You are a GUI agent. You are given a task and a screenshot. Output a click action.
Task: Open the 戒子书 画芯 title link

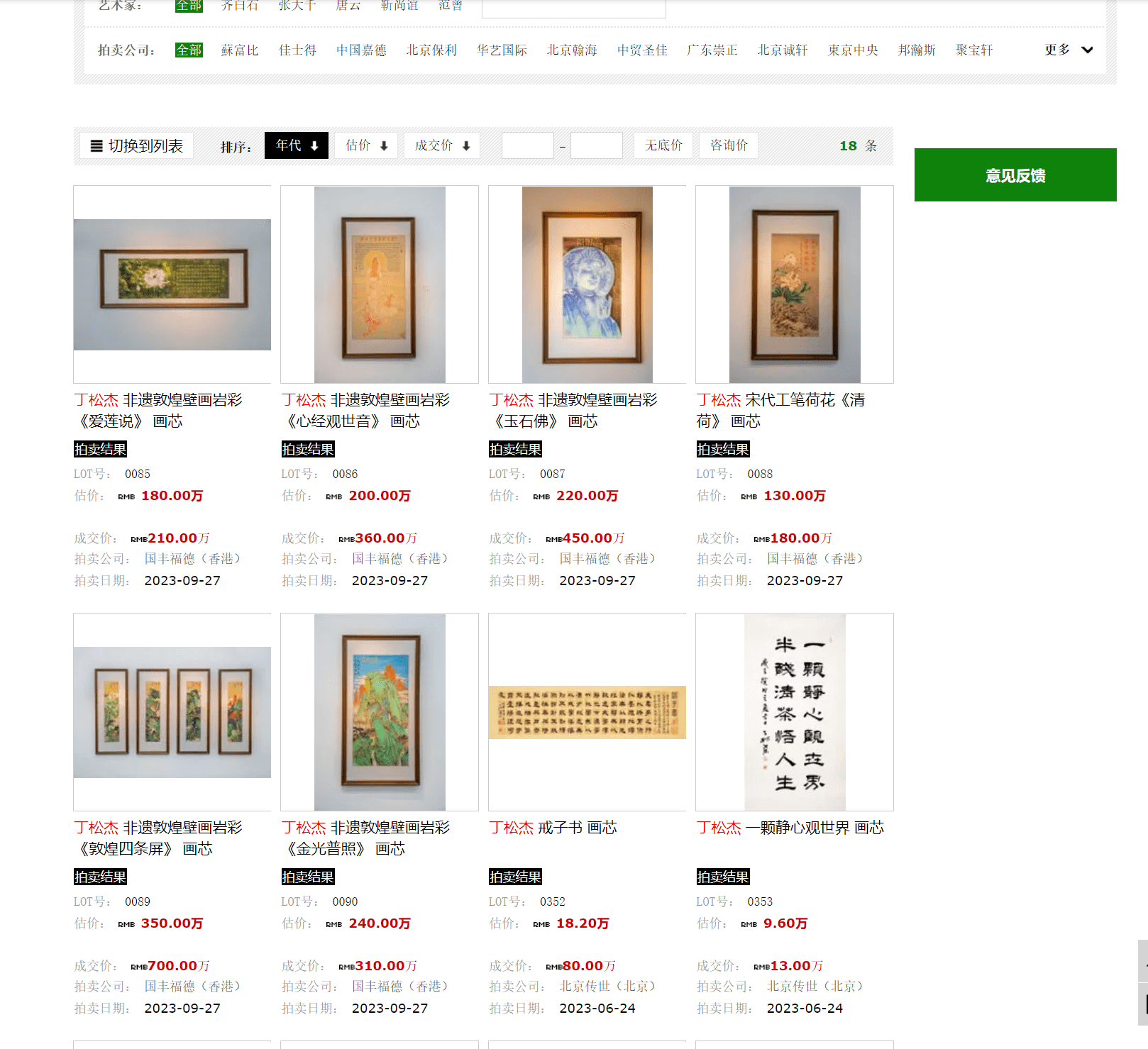click(x=553, y=828)
